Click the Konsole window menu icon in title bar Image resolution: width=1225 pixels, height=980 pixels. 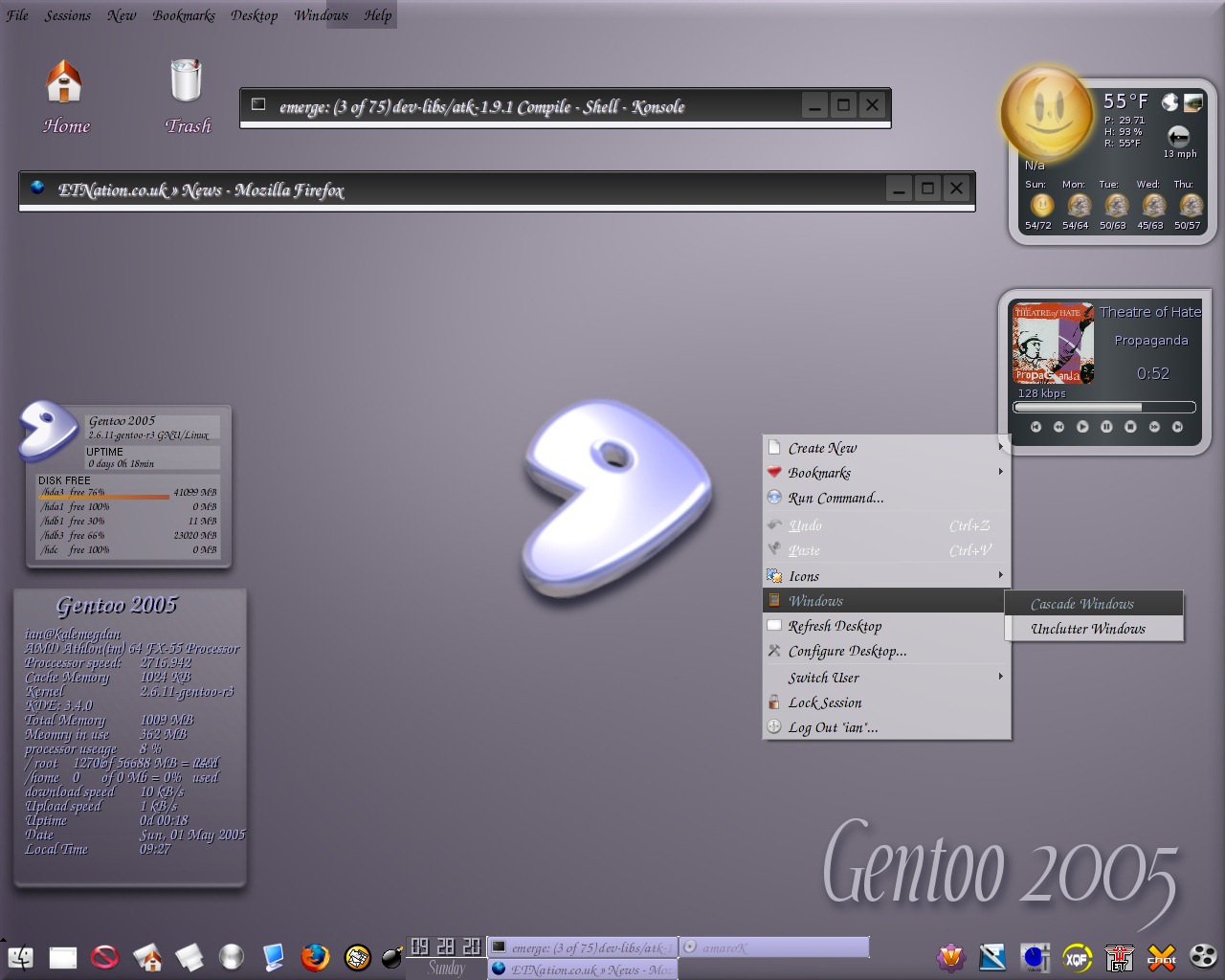258,104
